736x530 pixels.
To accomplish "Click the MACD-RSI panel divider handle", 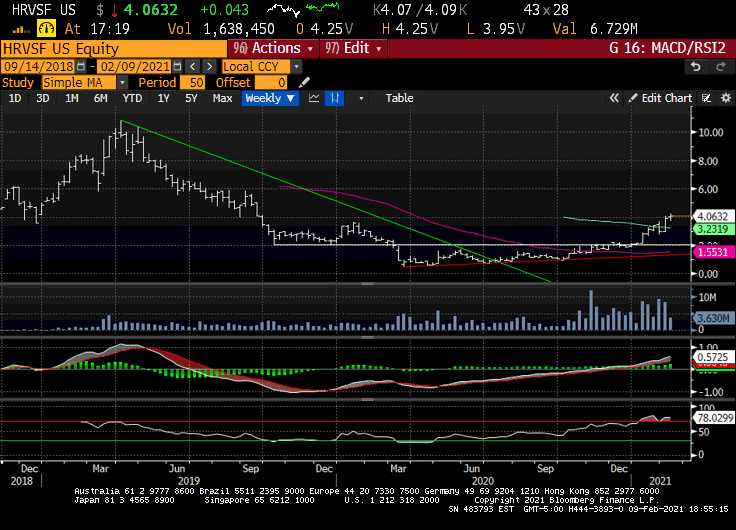I will (368, 399).
